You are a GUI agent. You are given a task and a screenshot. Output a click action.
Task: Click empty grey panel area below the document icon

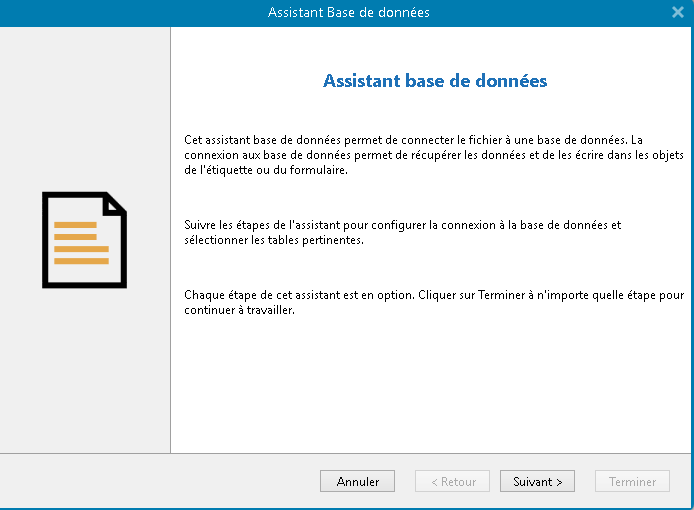point(85,370)
